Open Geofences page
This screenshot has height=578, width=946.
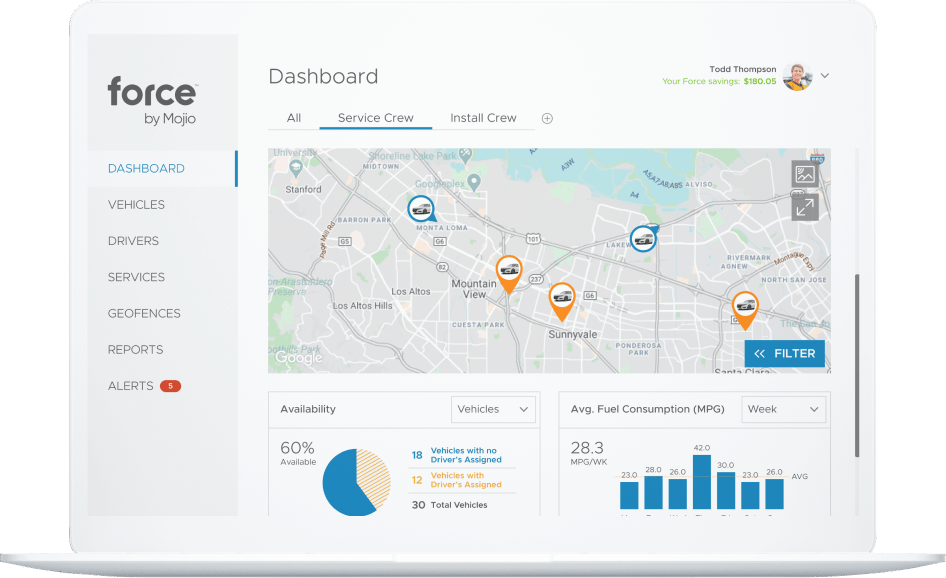click(144, 313)
